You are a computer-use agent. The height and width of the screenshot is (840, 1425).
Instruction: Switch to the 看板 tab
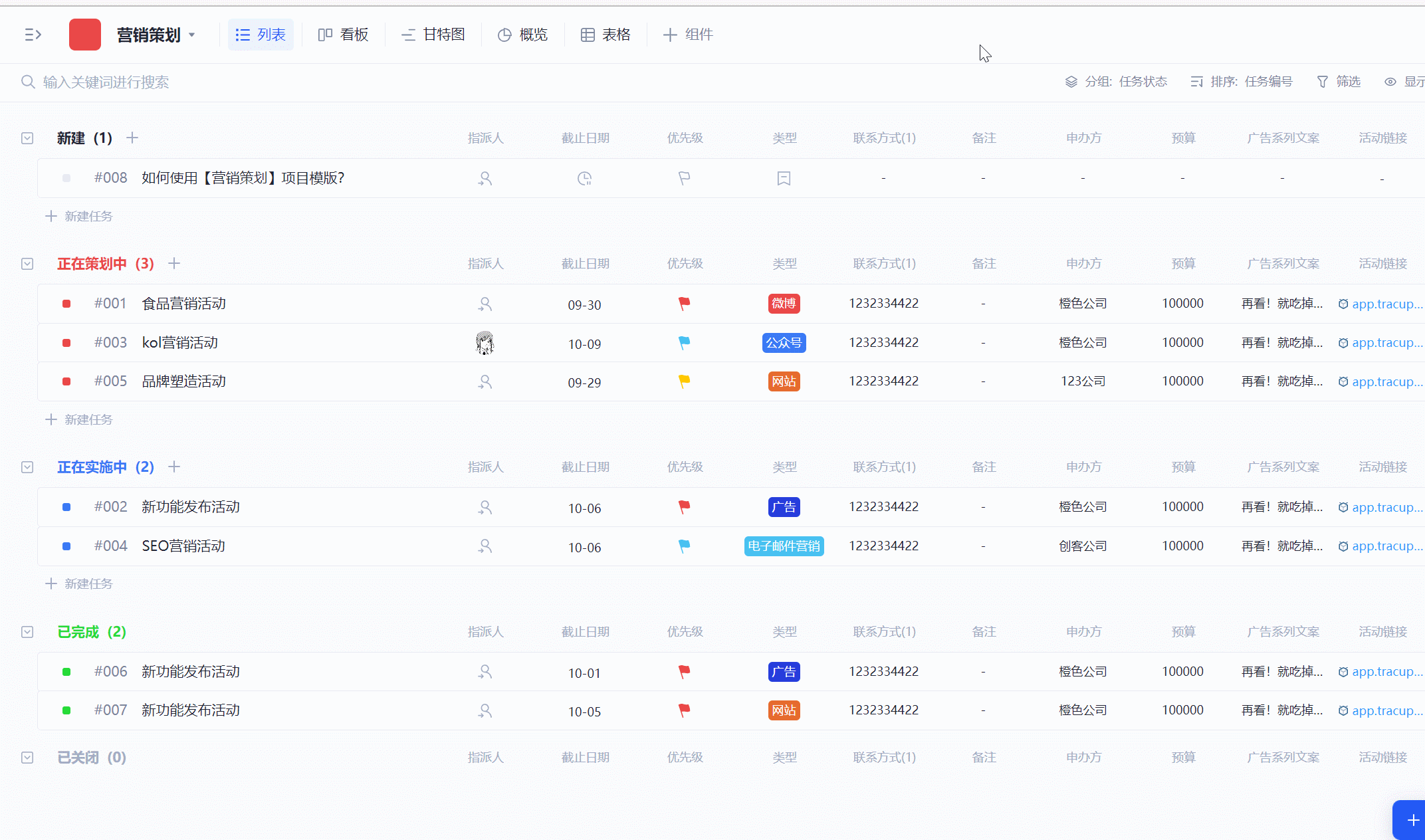[343, 35]
